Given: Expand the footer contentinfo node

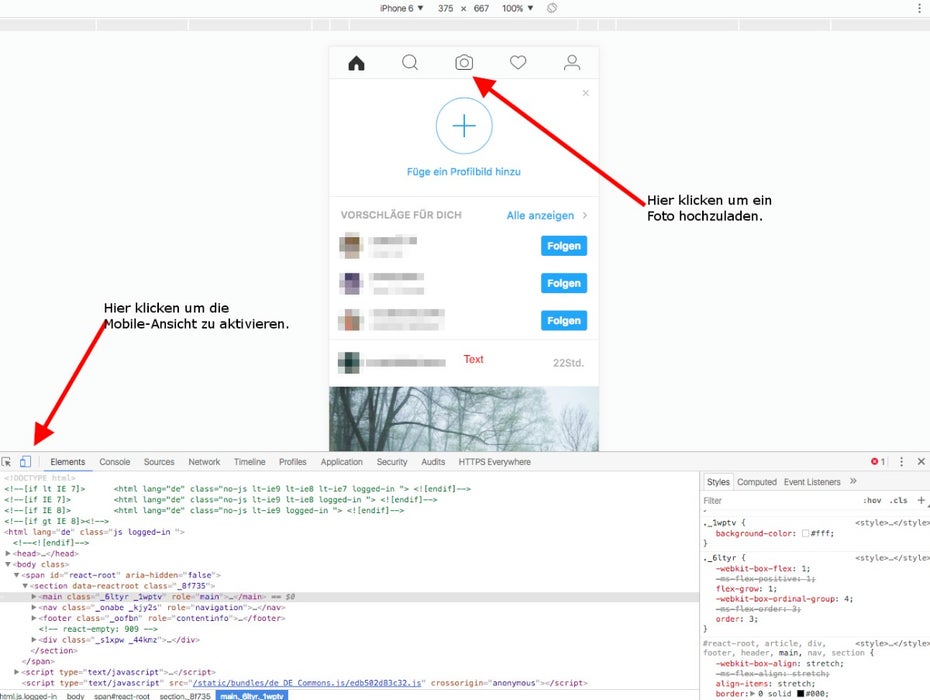Looking at the screenshot, I should [34, 618].
